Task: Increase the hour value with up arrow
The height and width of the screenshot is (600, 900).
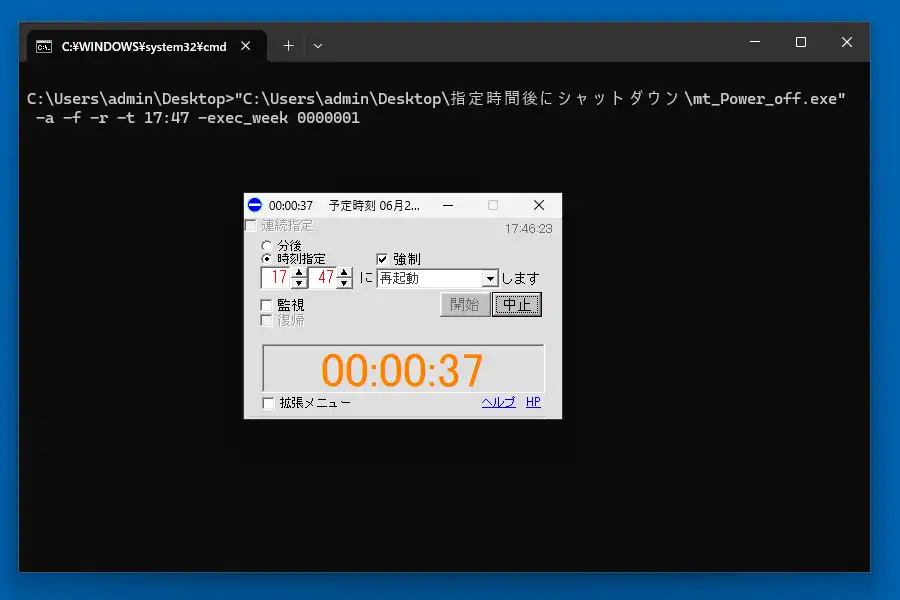Action: (x=298, y=272)
